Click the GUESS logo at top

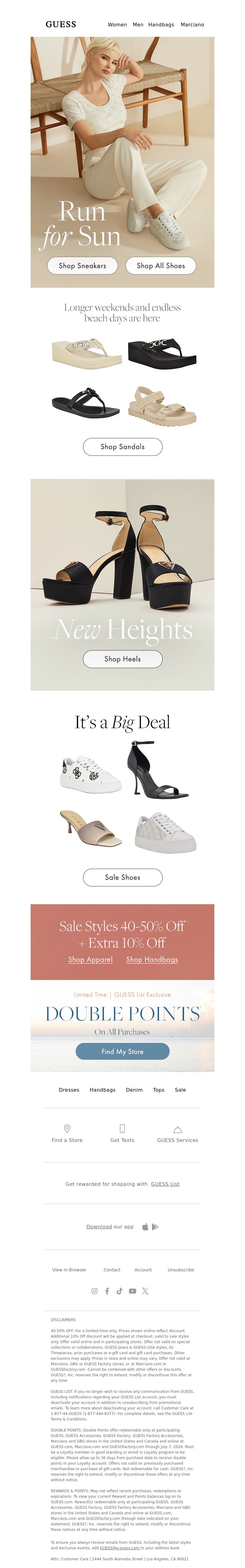point(61,24)
